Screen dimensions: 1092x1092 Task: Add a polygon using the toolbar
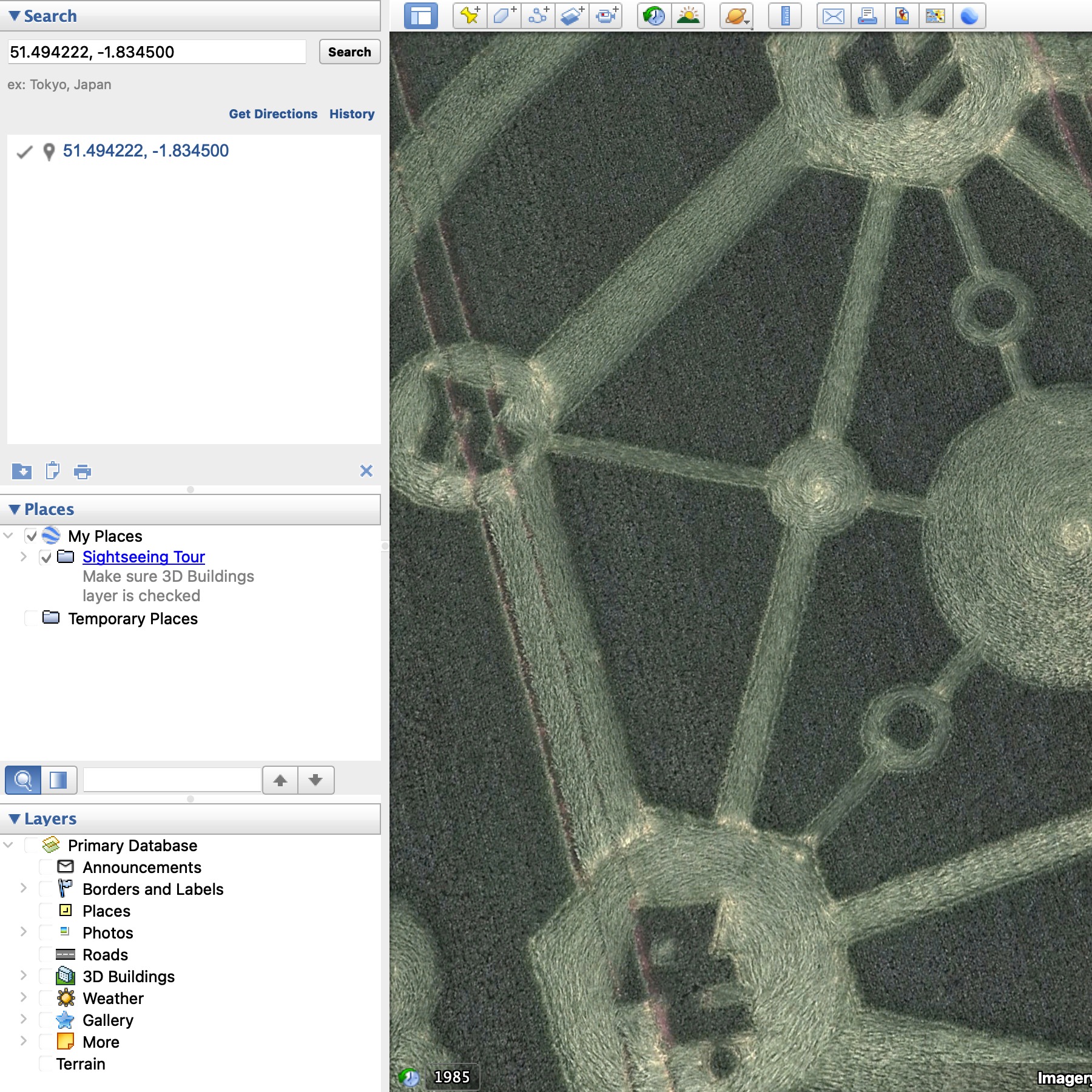[x=504, y=16]
